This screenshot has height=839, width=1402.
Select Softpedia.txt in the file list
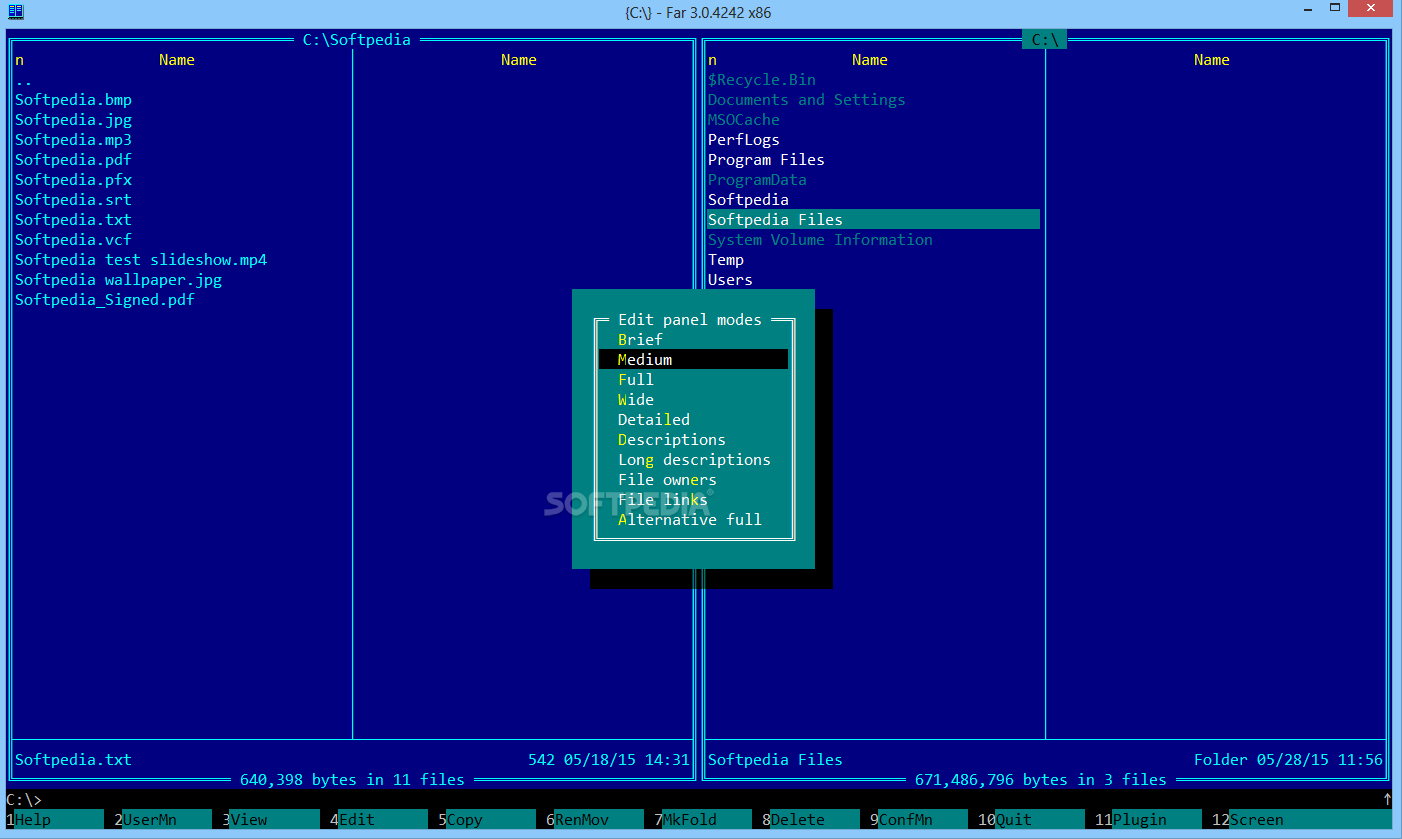pos(73,220)
